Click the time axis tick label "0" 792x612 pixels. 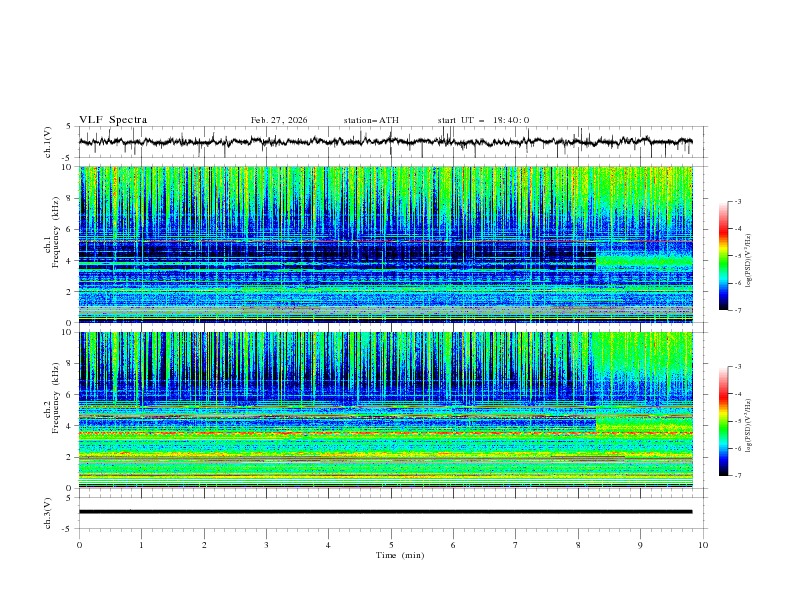pos(79,545)
